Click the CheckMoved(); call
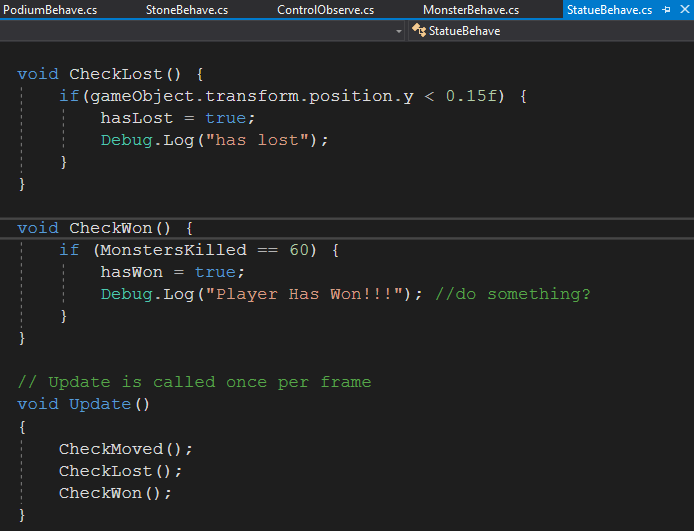Screen dimensions: 694x531 pos(126,449)
